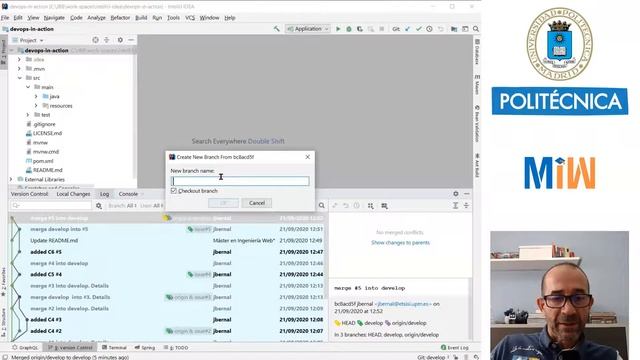Click Cancel in Create New Branch dialog
Screen dimensions: 640x360
click(x=257, y=203)
